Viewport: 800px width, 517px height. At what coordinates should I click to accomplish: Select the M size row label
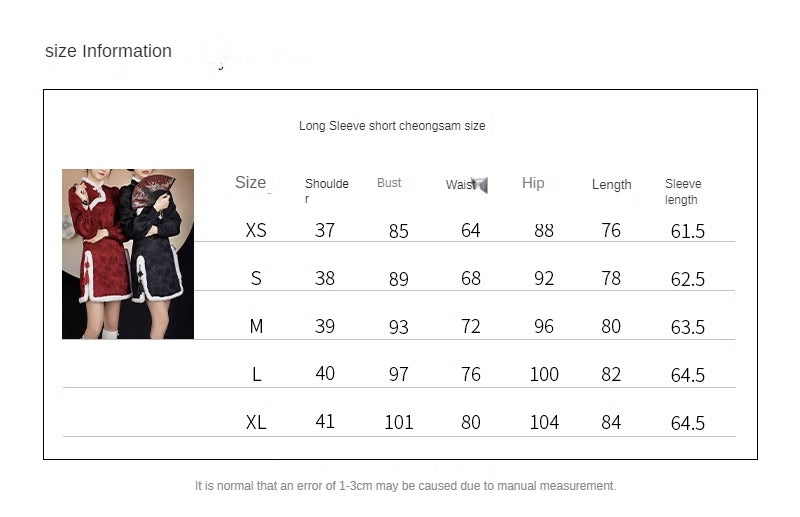pos(256,327)
